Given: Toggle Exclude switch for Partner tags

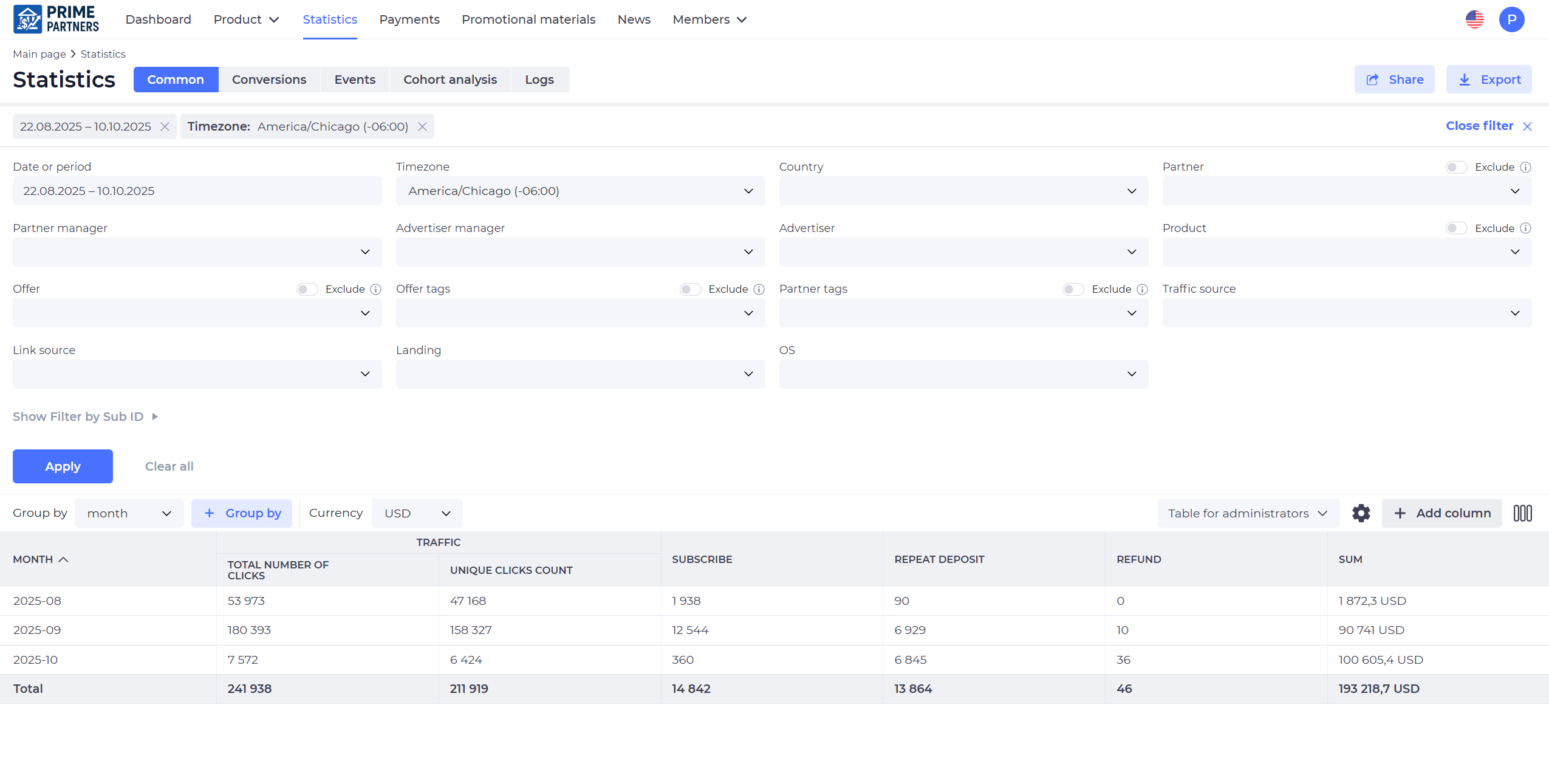Looking at the screenshot, I should (1073, 289).
